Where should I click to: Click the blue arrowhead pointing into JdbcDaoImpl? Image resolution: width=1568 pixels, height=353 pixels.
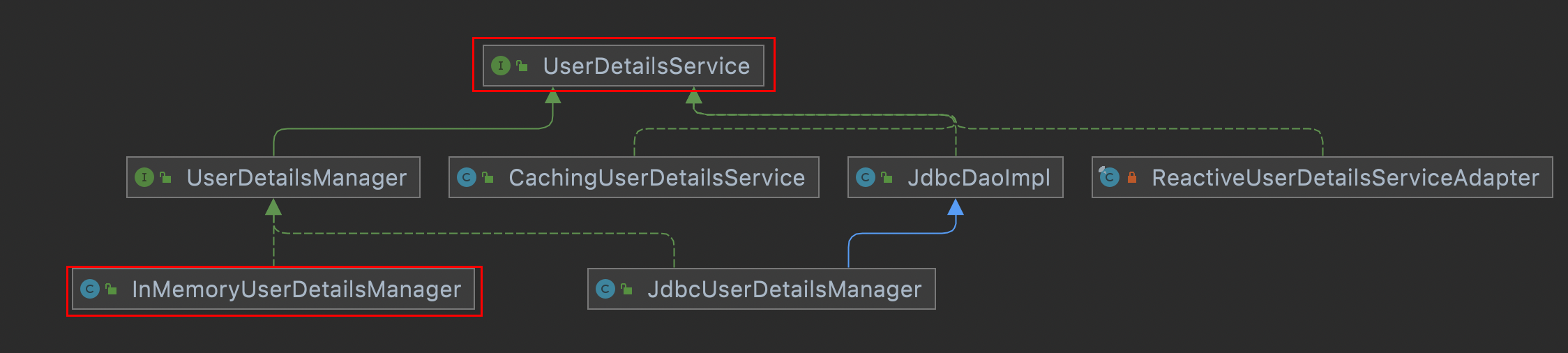pos(956,207)
